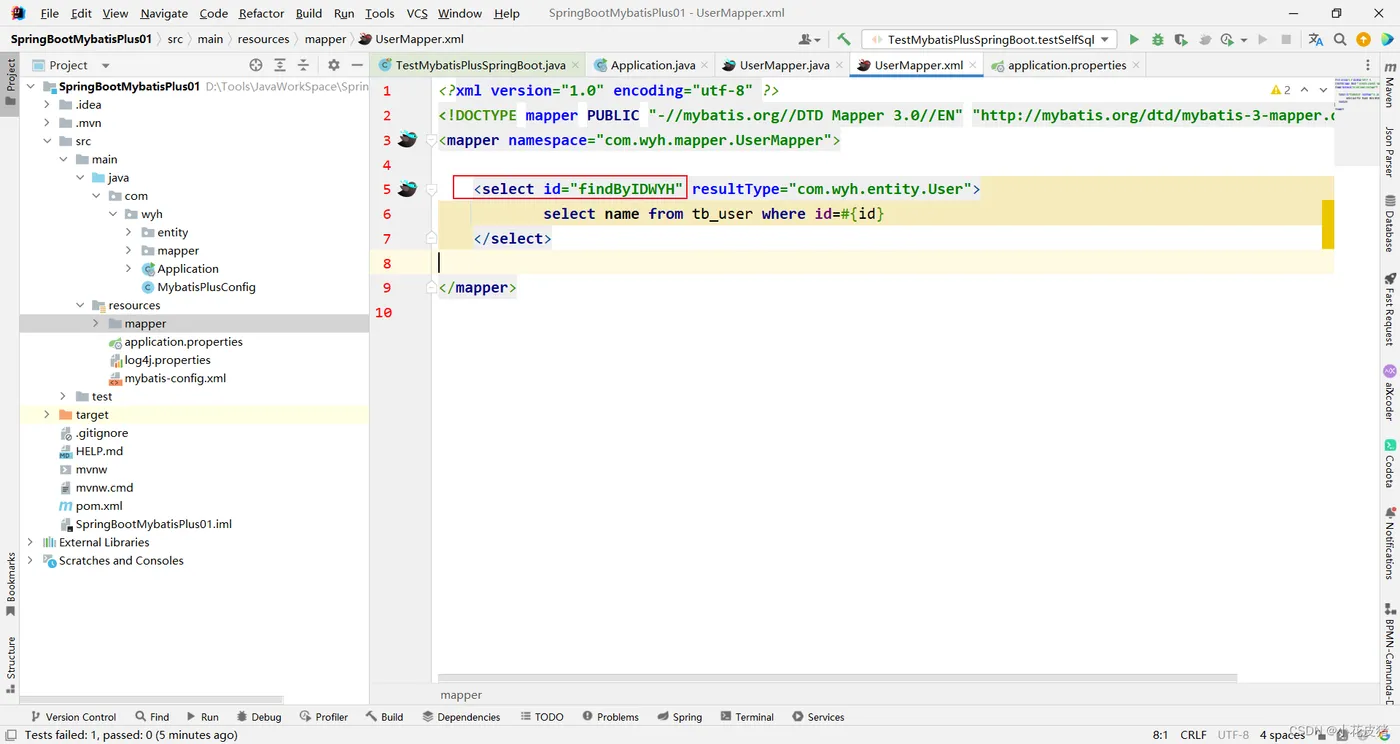Click the CRLF line separator in status bar
Viewport: 1400px width, 744px height.
coord(1193,735)
